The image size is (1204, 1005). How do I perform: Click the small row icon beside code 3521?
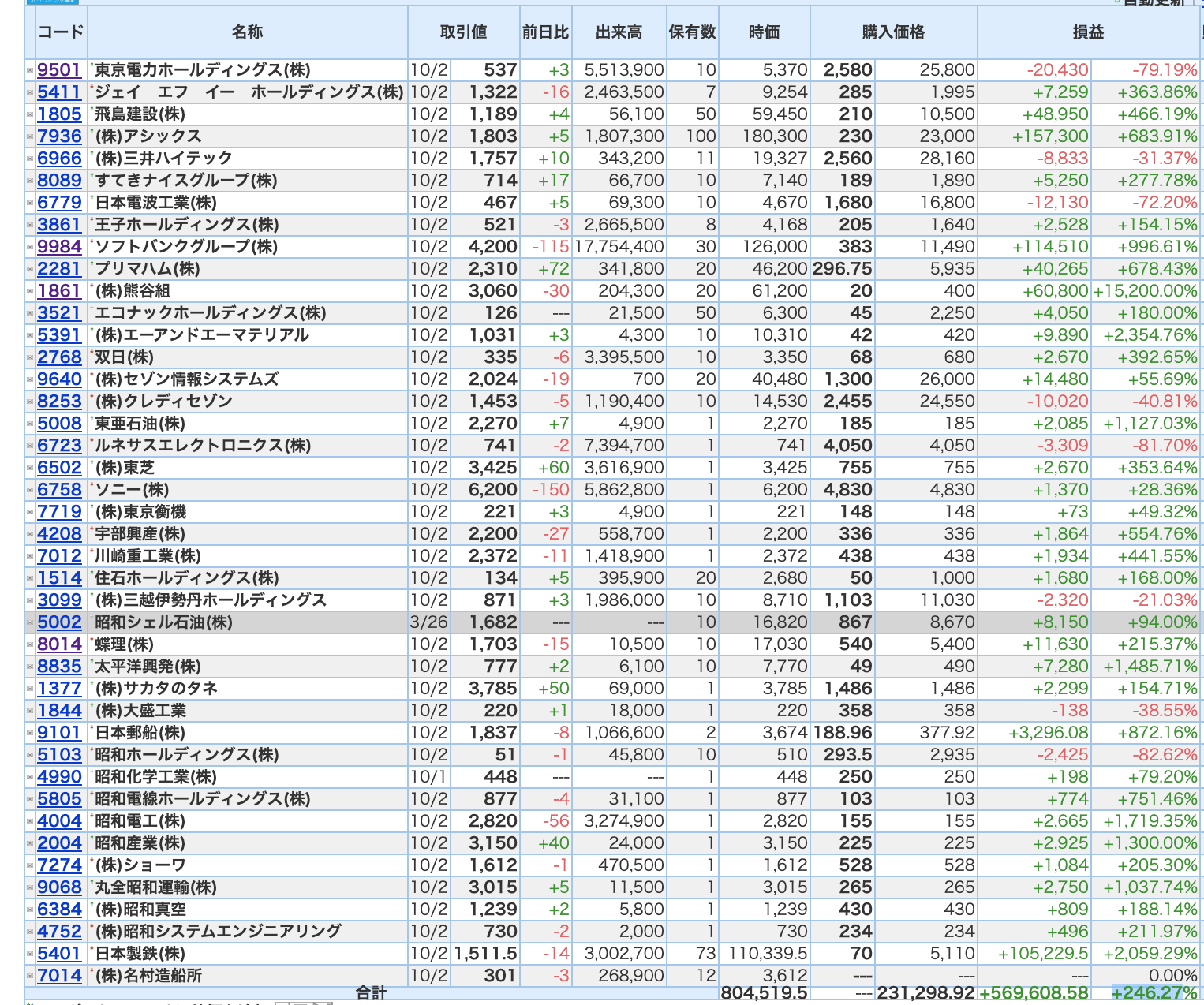point(30,313)
